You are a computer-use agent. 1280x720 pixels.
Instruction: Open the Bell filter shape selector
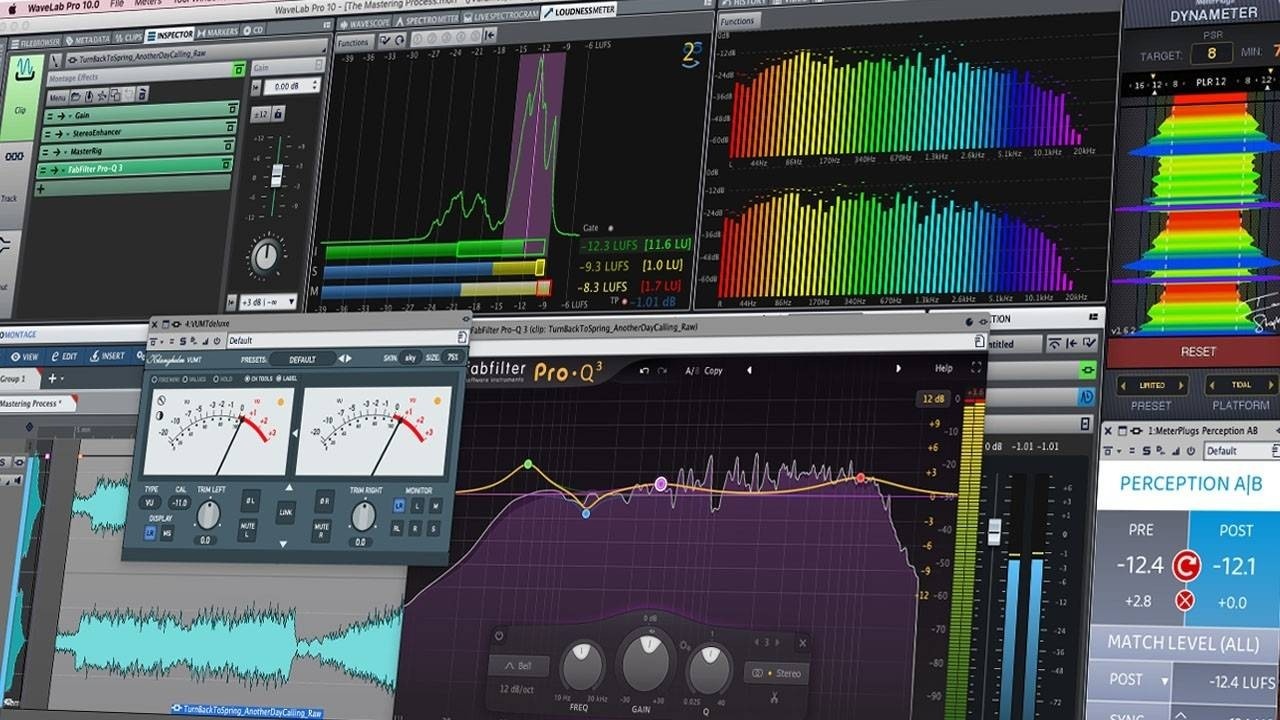(519, 667)
